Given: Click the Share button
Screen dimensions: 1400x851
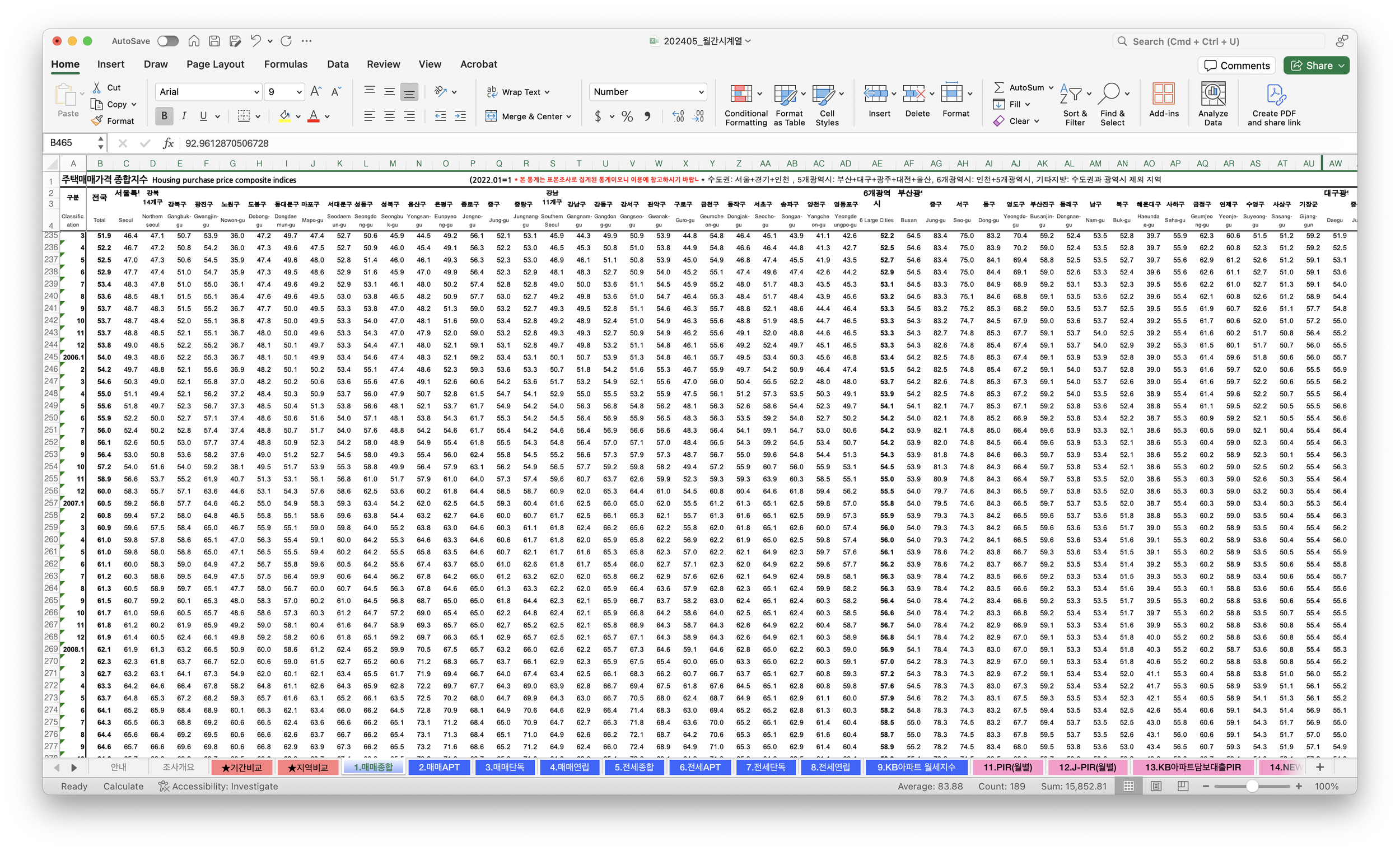Looking at the screenshot, I should tap(1315, 66).
